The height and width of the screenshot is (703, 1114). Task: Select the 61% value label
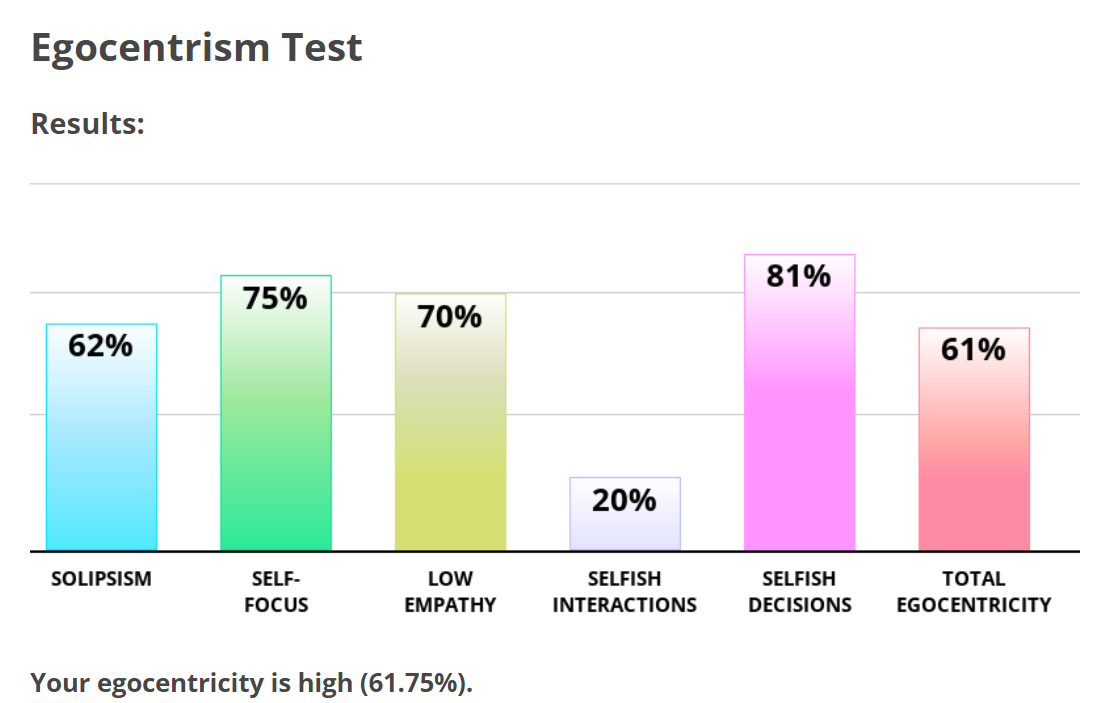coord(974,350)
